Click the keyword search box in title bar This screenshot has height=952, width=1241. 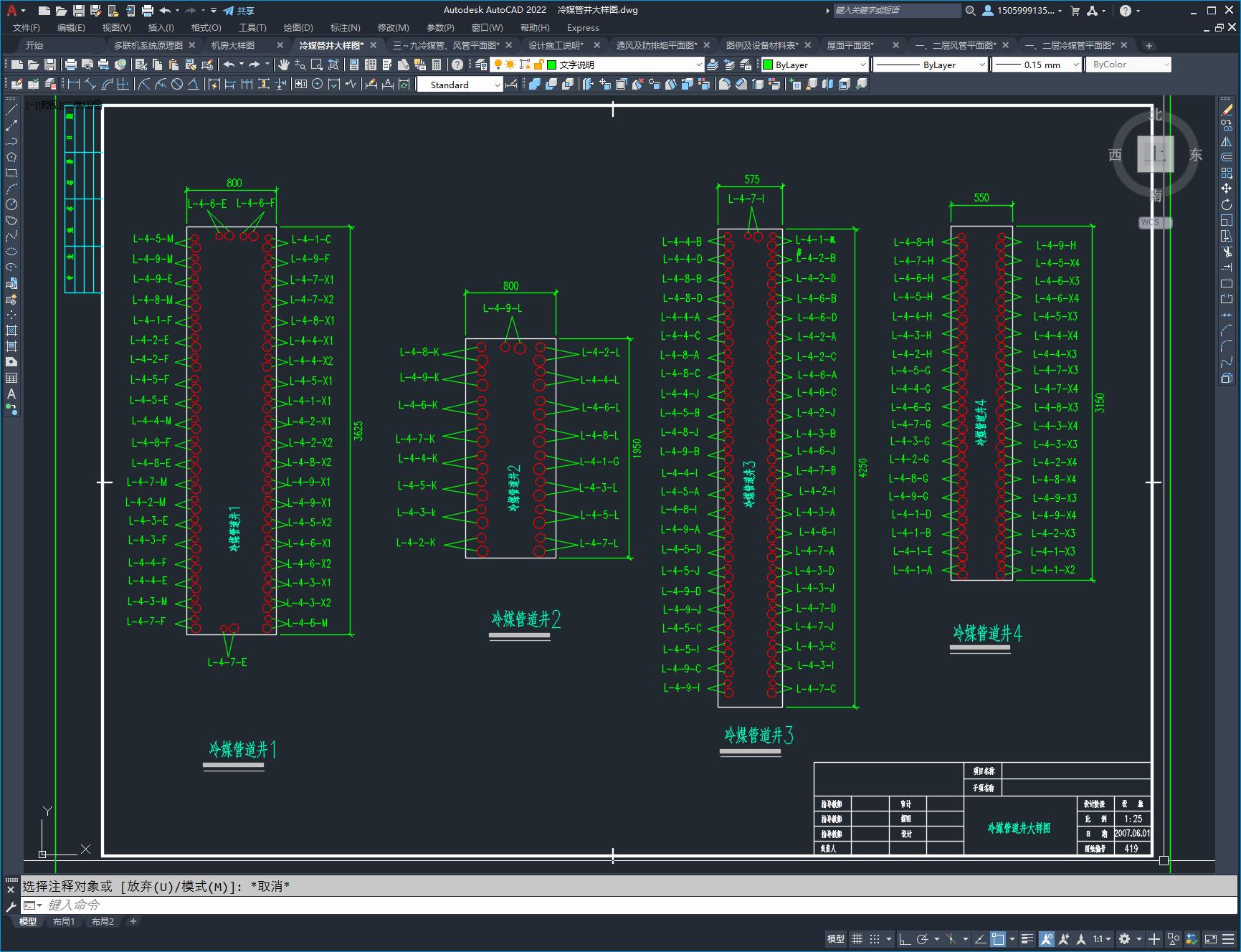point(896,11)
